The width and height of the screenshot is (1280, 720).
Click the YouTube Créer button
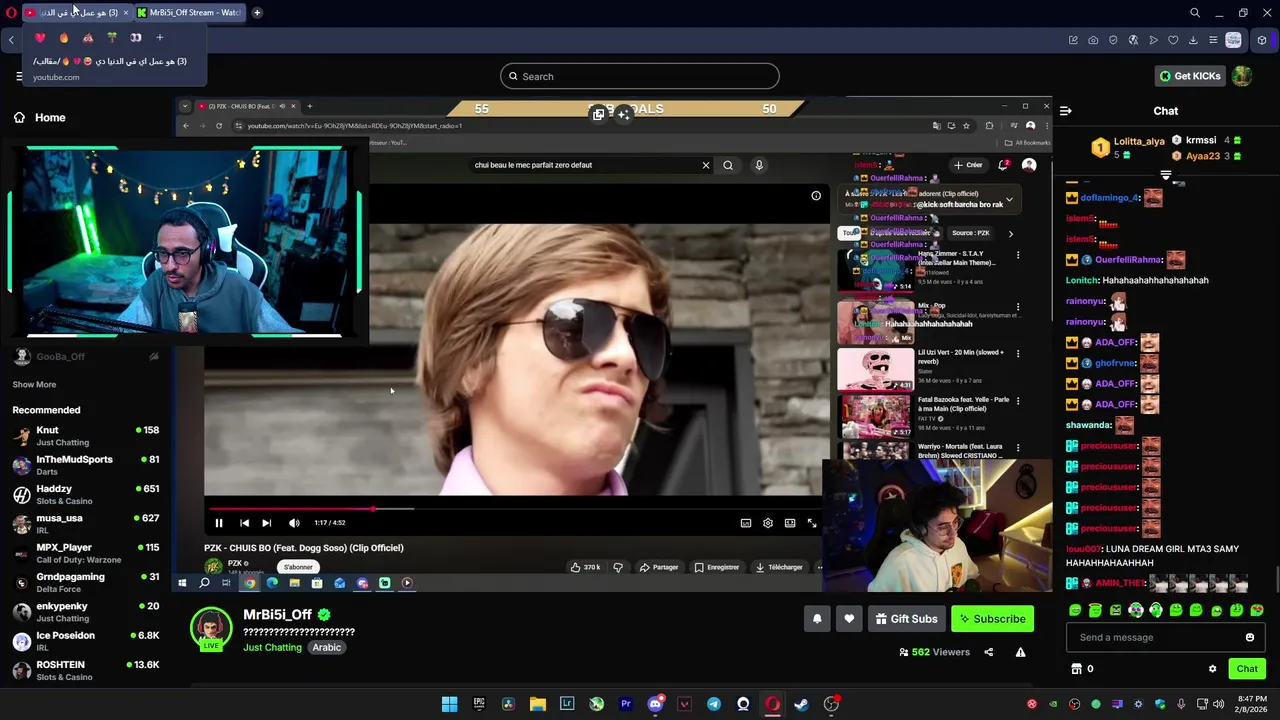(x=968, y=165)
